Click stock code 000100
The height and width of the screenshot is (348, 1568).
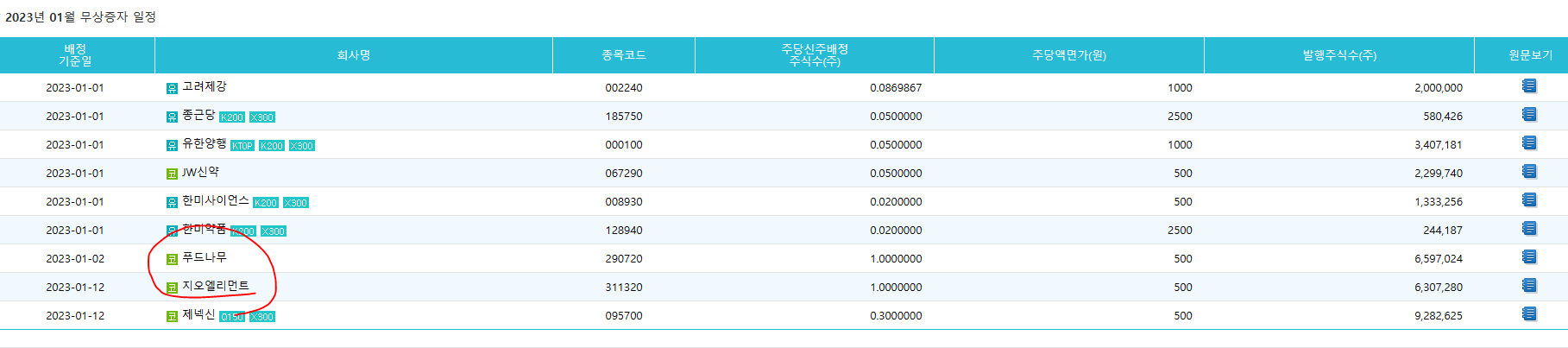624,145
